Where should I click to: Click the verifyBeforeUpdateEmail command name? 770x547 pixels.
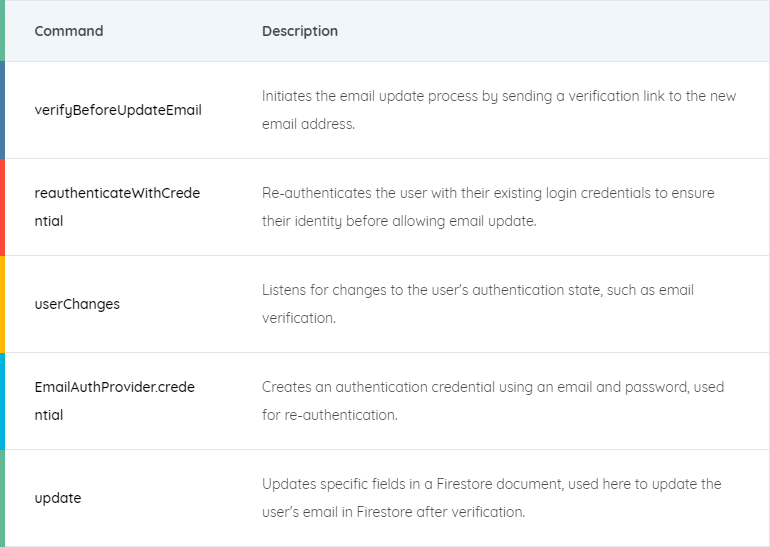coord(118,110)
